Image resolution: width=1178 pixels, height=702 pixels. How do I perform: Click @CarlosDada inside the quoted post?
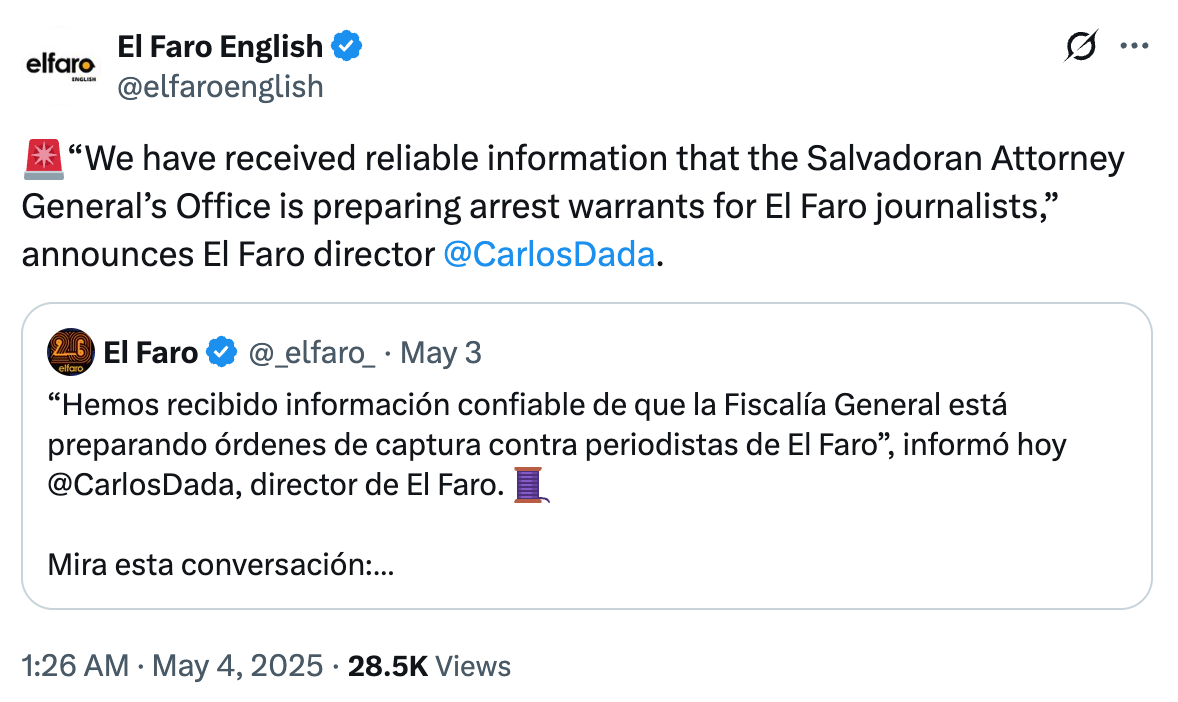(143, 487)
